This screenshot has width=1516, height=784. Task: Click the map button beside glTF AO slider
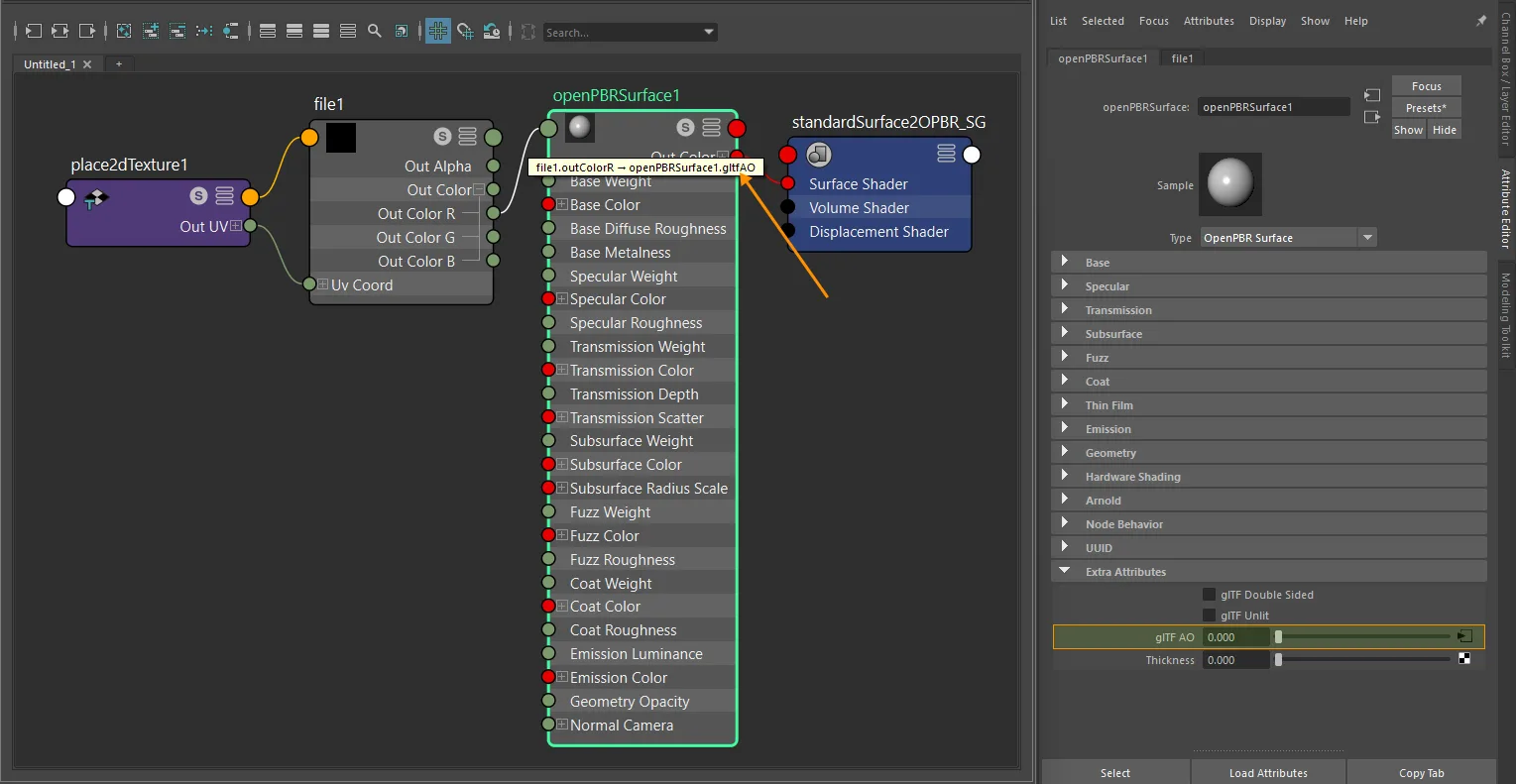1465,636
